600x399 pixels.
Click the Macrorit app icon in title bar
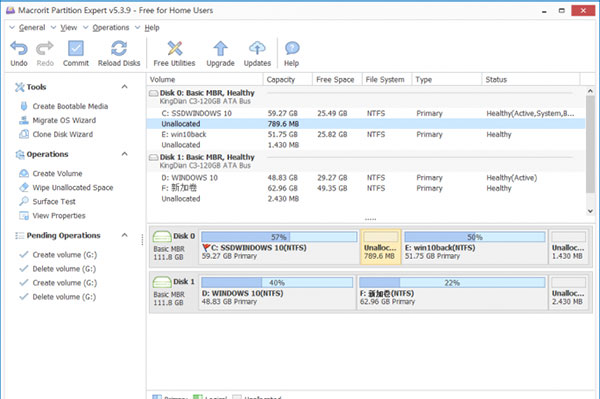click(10, 10)
